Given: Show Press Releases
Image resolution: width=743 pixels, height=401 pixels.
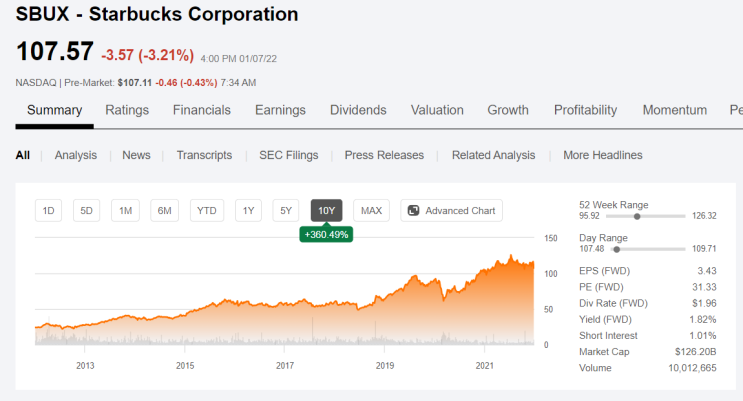Looking at the screenshot, I should click(x=384, y=155).
